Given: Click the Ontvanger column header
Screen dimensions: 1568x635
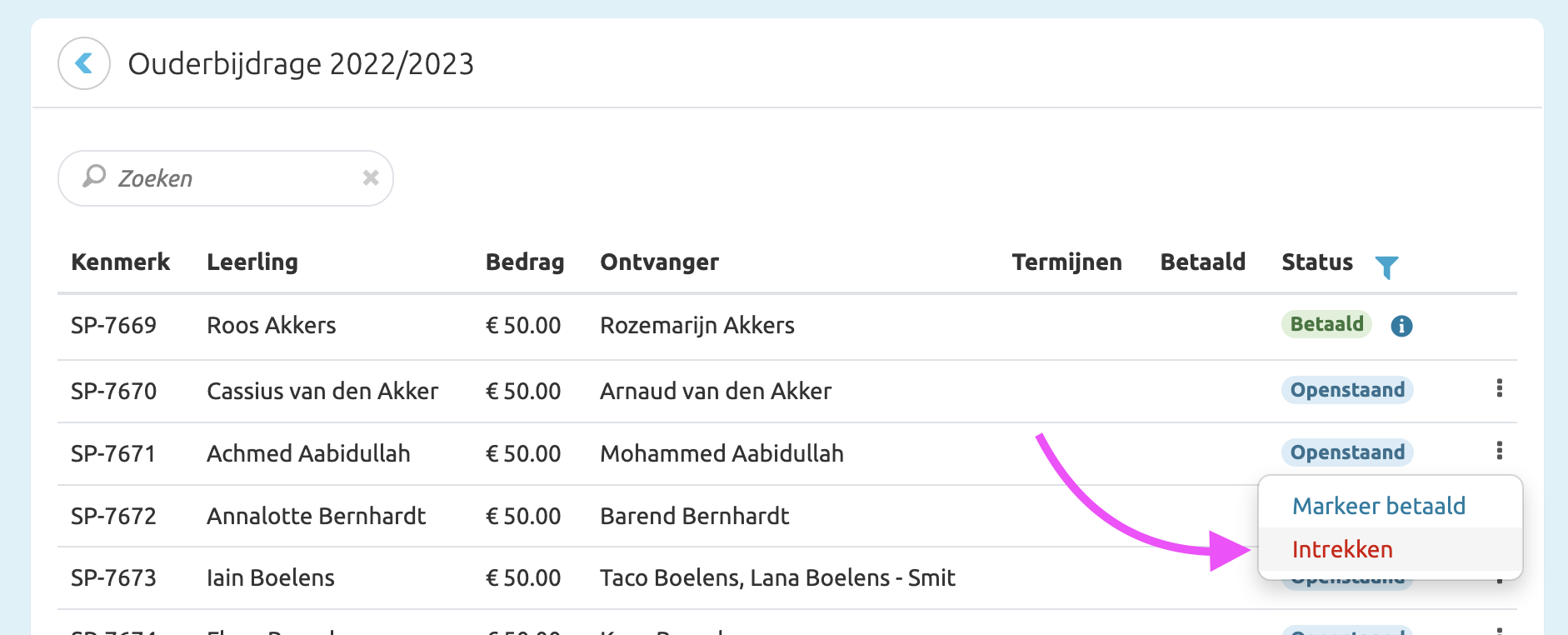Looking at the screenshot, I should pyautogui.click(x=659, y=262).
